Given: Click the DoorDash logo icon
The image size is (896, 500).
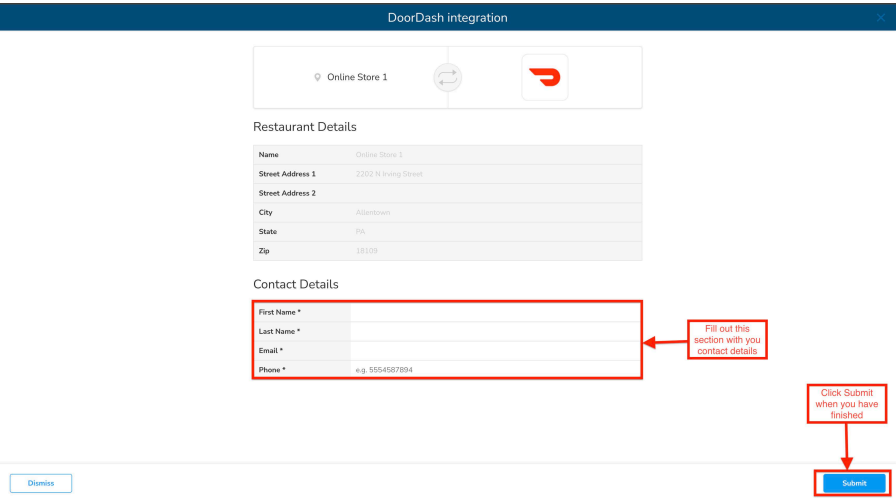Looking at the screenshot, I should click(x=545, y=77).
